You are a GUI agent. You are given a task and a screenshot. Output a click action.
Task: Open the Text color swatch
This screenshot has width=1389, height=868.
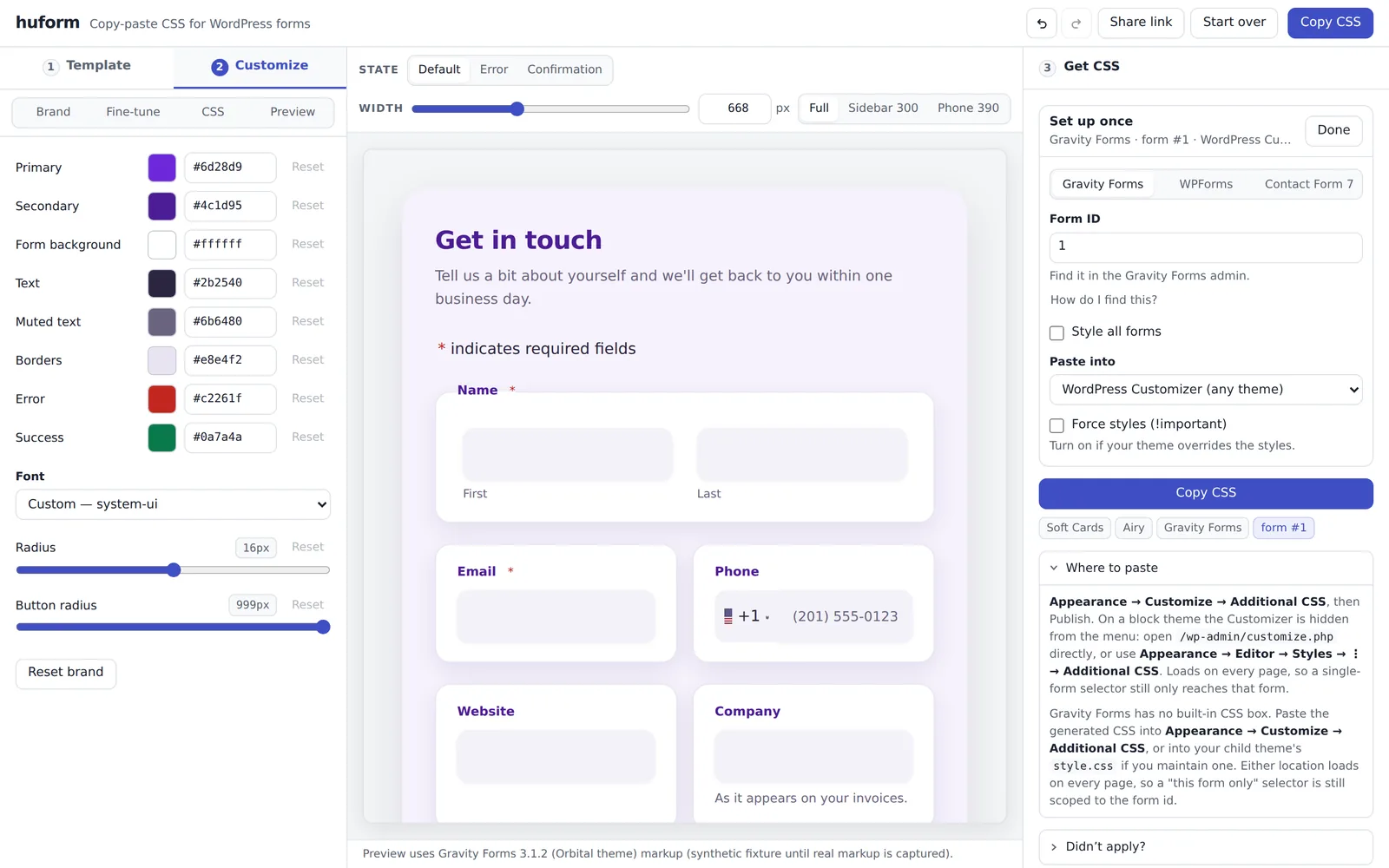point(162,284)
